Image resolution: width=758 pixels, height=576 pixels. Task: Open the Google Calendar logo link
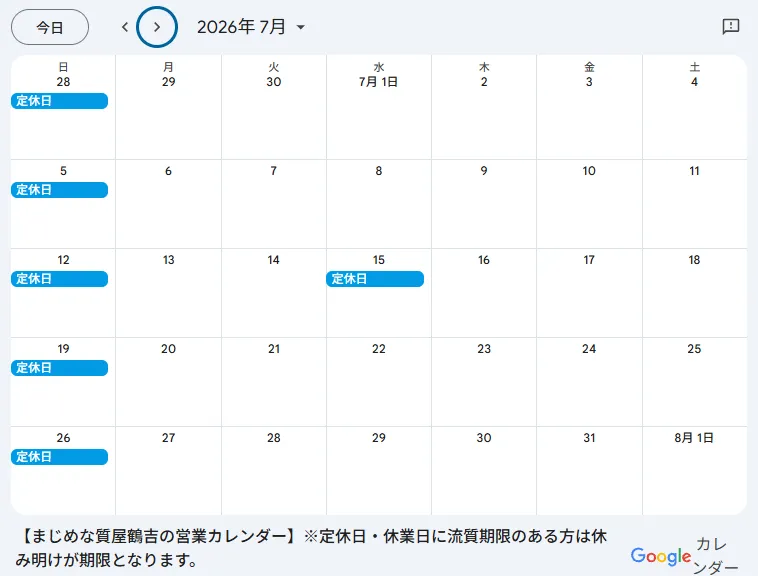(684, 556)
